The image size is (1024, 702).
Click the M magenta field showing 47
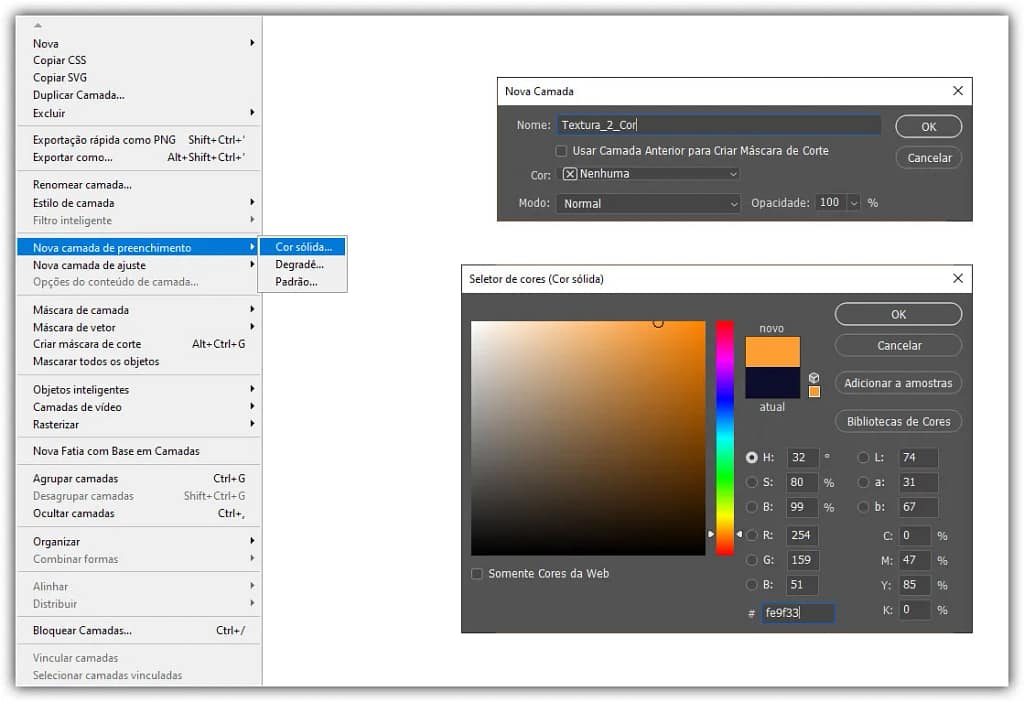coord(914,560)
